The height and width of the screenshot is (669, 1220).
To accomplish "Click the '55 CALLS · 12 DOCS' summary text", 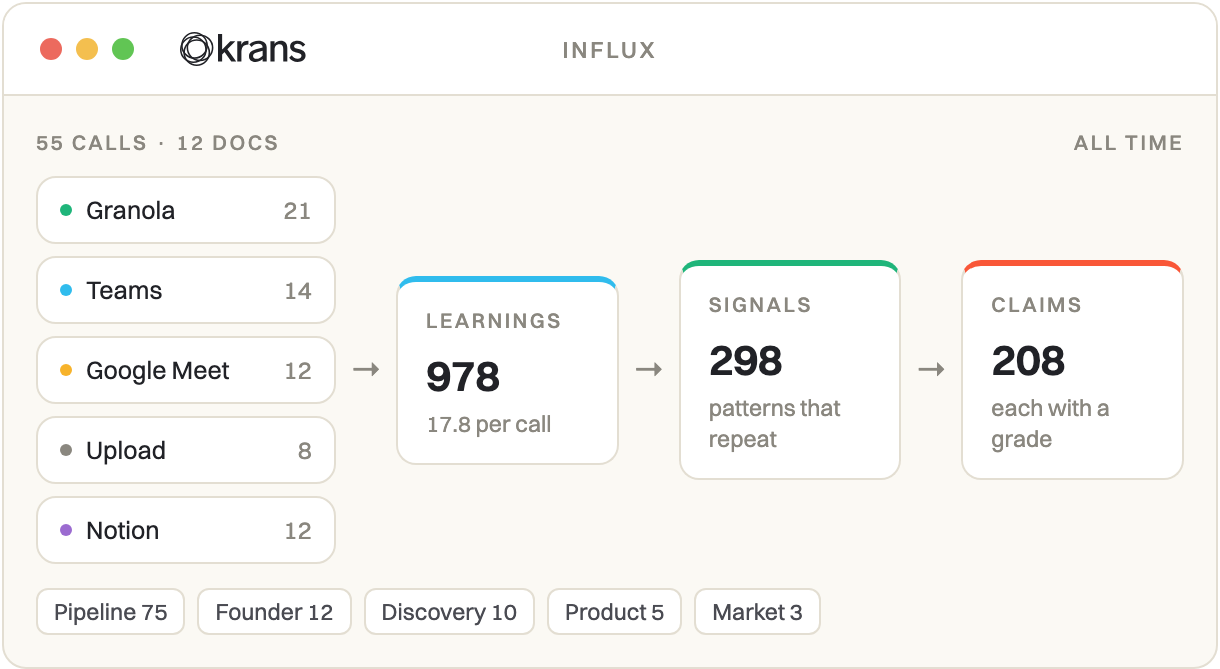I will click(x=157, y=143).
